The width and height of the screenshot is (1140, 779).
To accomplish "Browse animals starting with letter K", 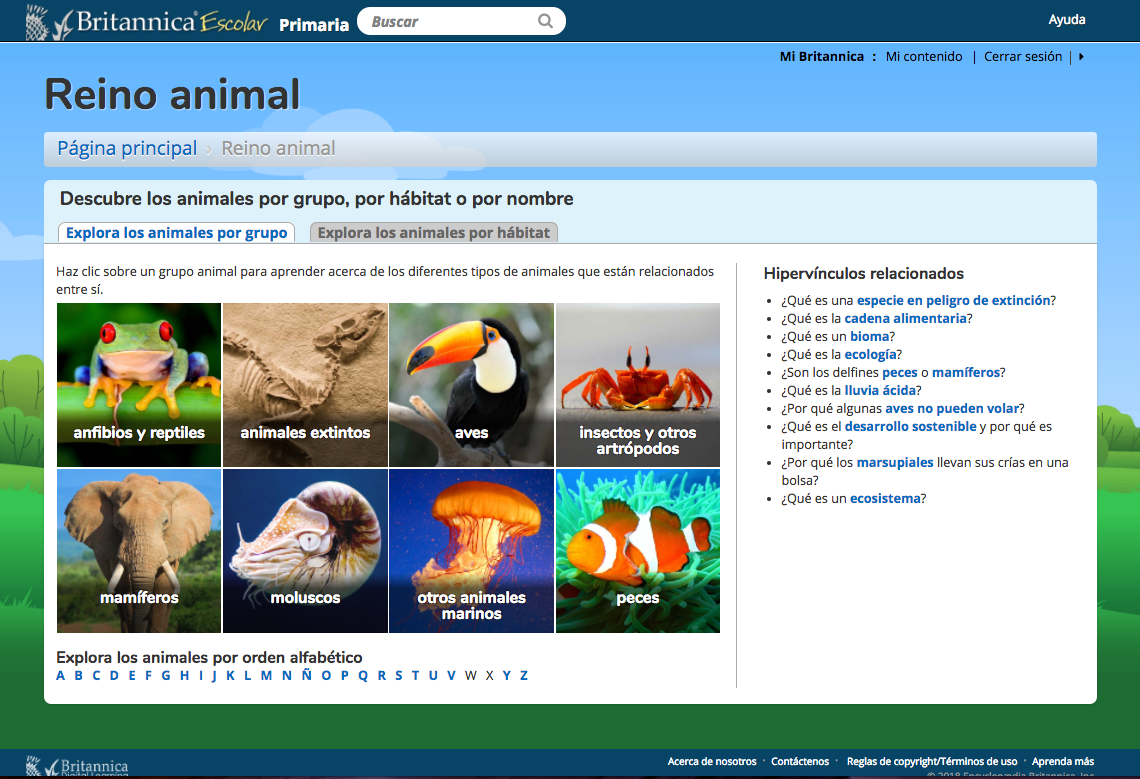I will [230, 676].
